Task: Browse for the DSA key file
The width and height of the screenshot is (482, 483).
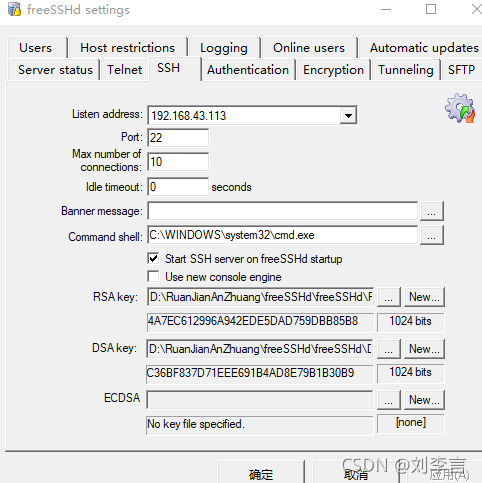Action: (389, 349)
